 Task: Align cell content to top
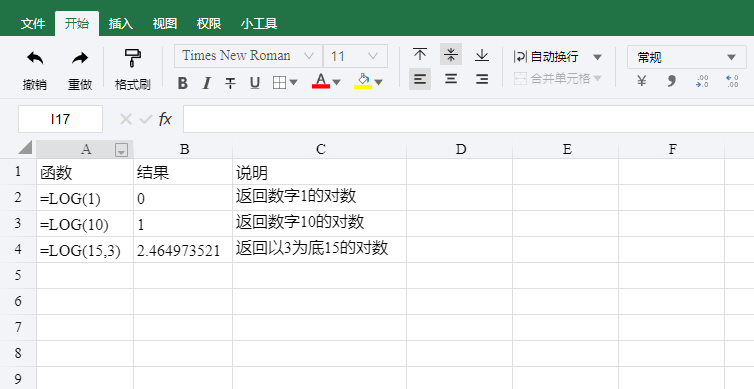click(420, 54)
